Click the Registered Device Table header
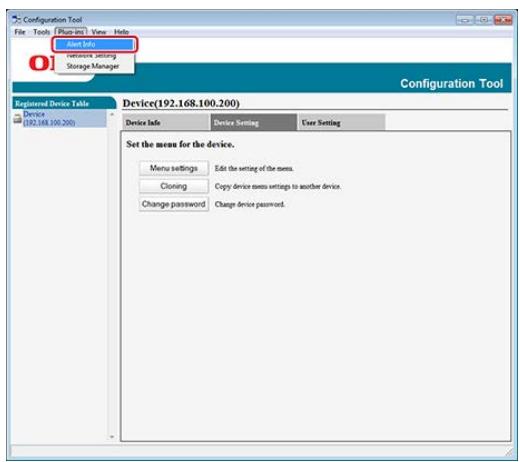Screen dimensions: 520x462 (x=64, y=103)
